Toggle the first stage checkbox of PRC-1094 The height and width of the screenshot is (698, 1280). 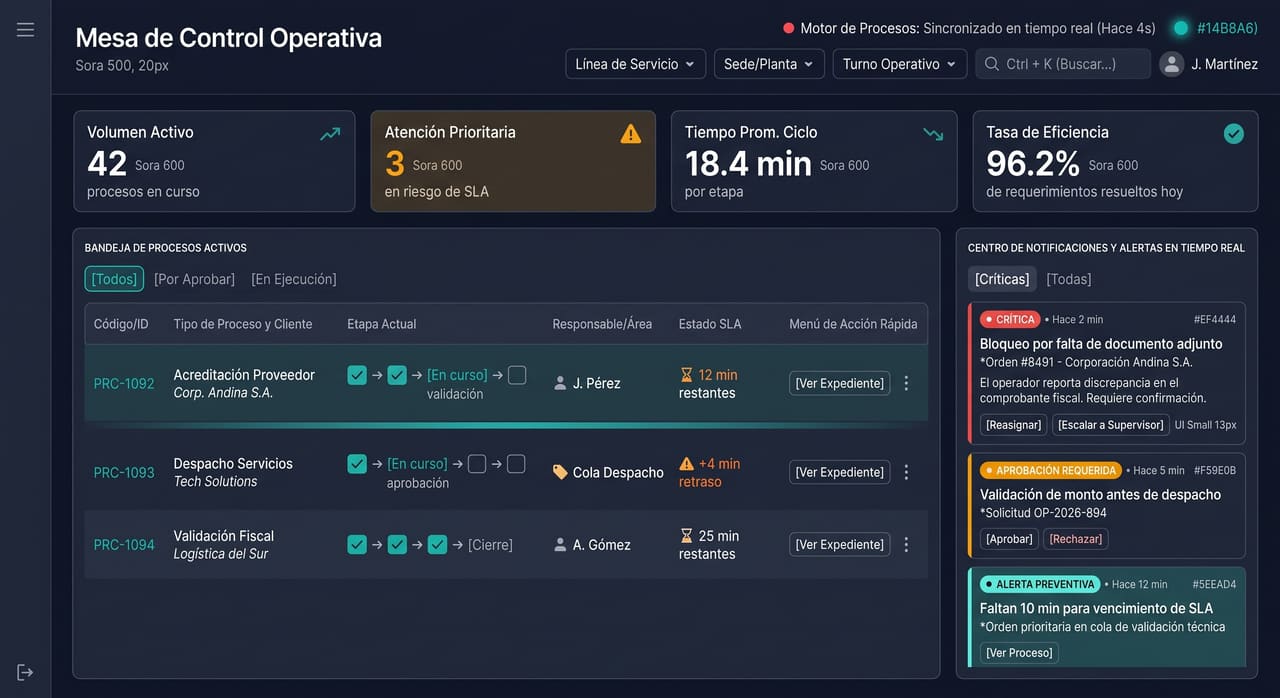[357, 545]
